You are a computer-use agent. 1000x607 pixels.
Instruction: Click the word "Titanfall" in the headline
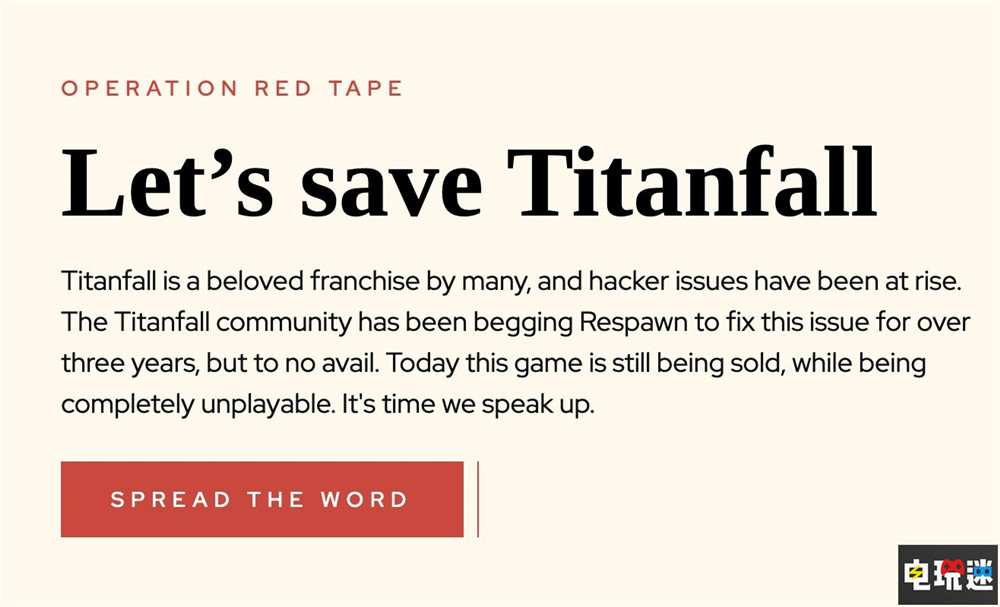691,182
